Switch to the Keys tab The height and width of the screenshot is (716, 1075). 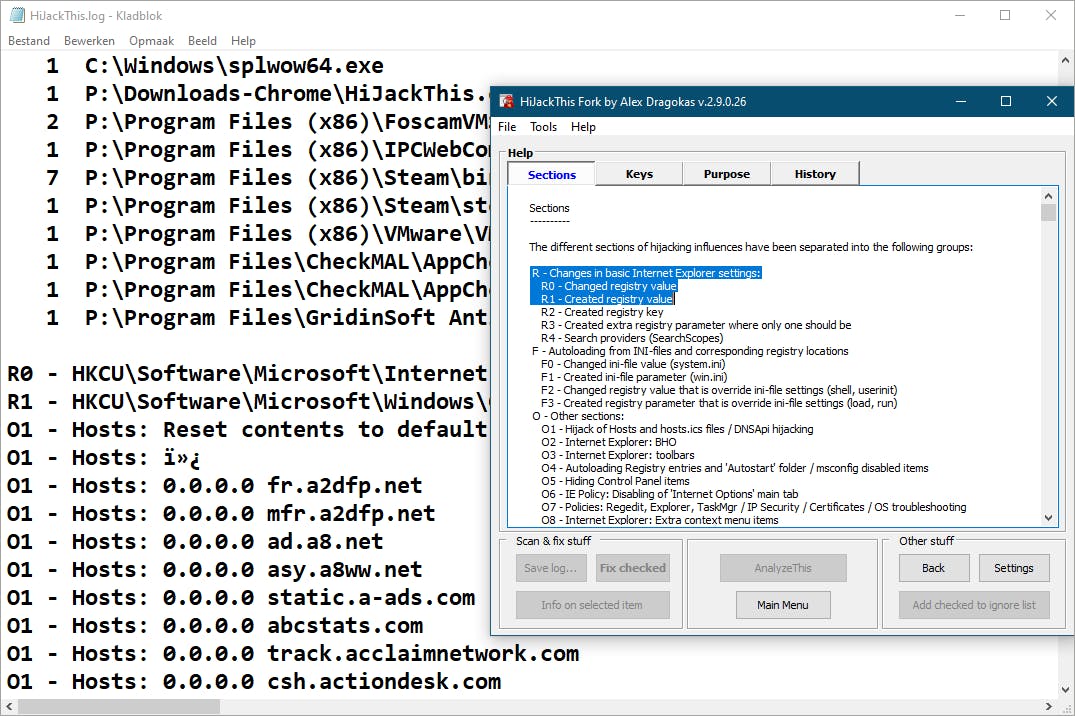(x=639, y=174)
